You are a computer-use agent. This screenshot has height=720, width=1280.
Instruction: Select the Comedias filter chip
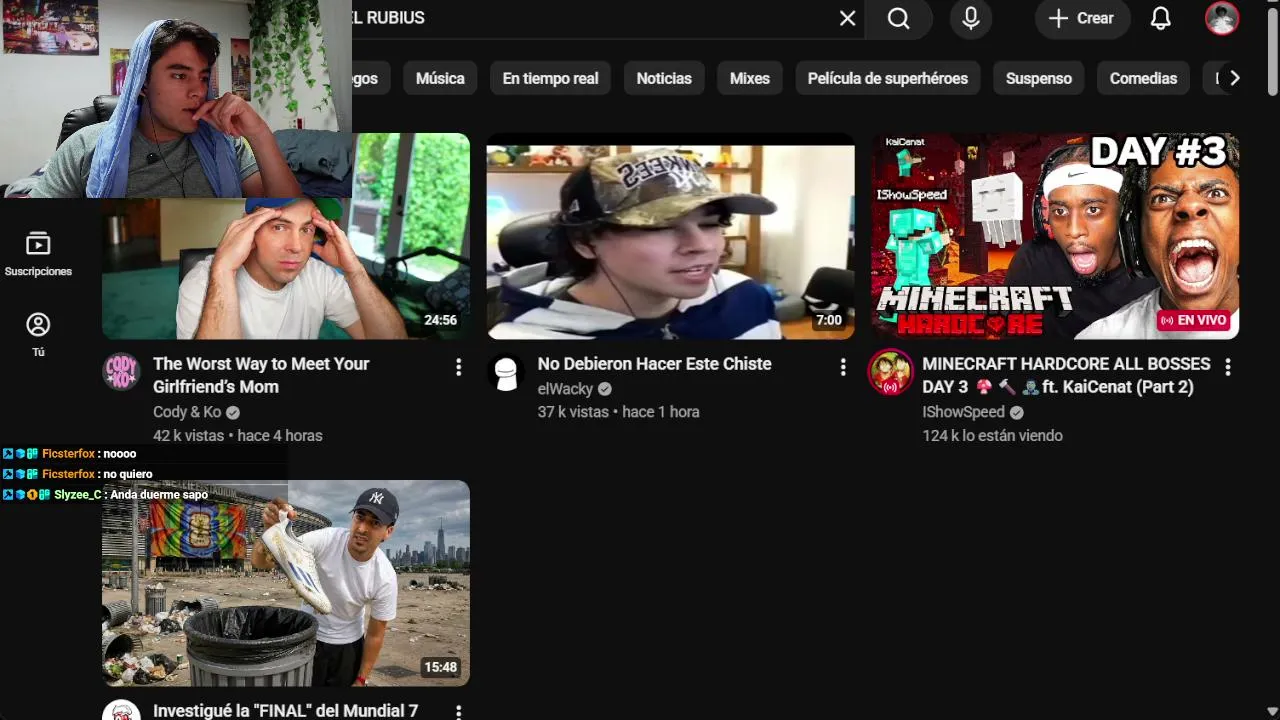[x=1143, y=78]
